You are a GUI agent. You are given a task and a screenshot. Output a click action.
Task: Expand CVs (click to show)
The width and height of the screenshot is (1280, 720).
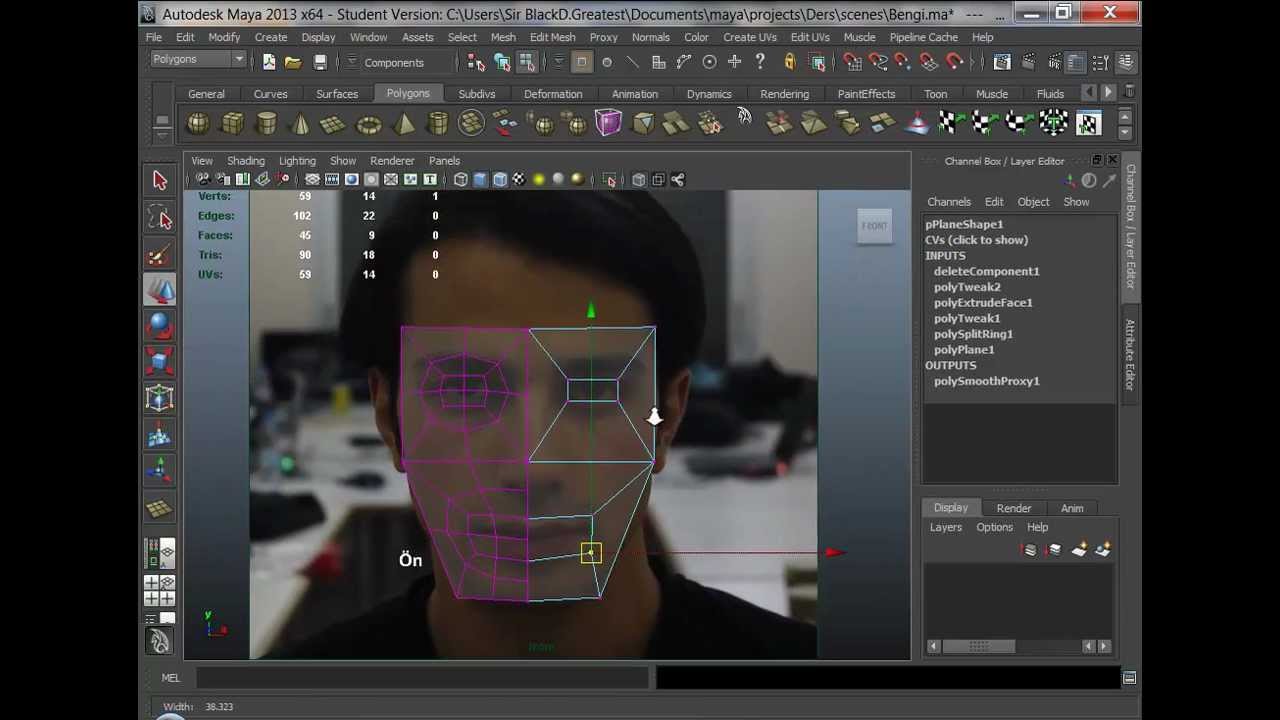point(976,240)
